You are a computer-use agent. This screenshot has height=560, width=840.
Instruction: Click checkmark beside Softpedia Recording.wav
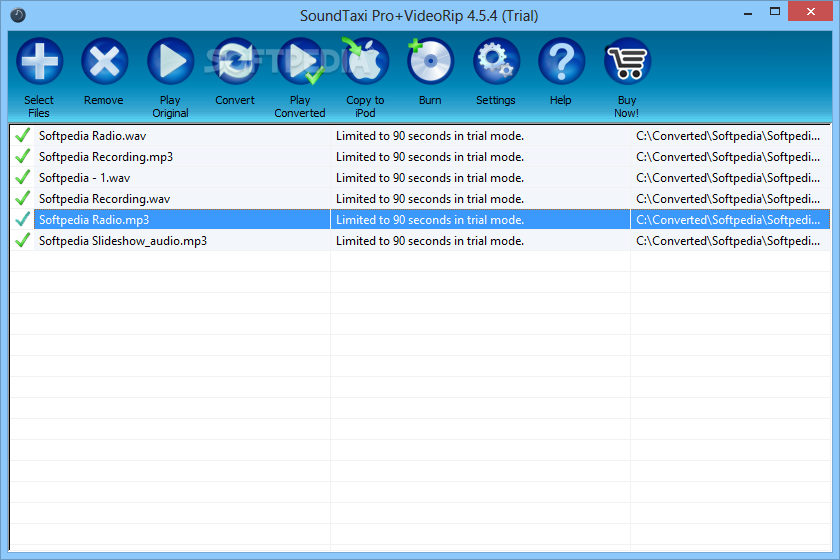[x=22, y=198]
